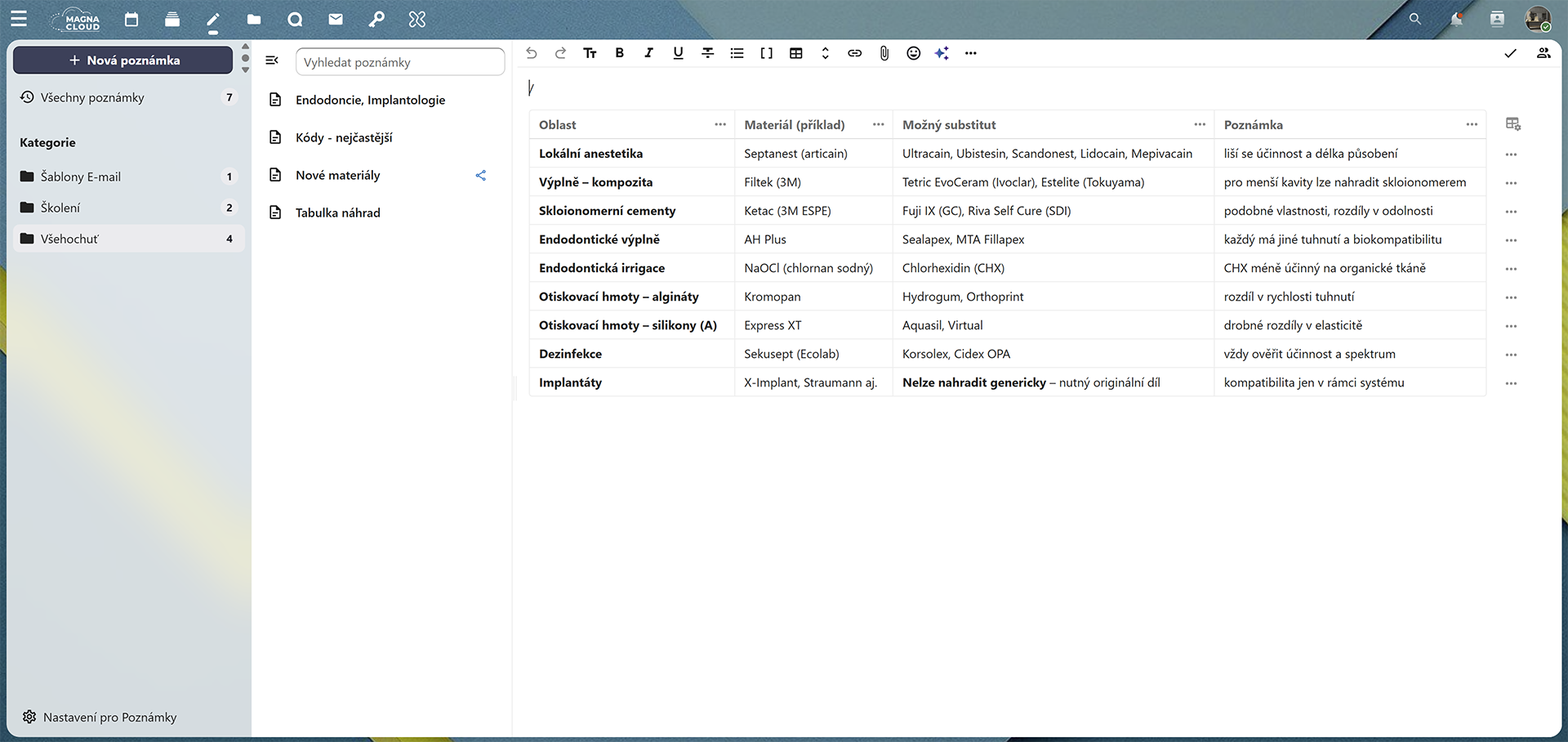This screenshot has width=1568, height=742.
Task: Open row options for Implantáty row
Action: pyautogui.click(x=1511, y=383)
